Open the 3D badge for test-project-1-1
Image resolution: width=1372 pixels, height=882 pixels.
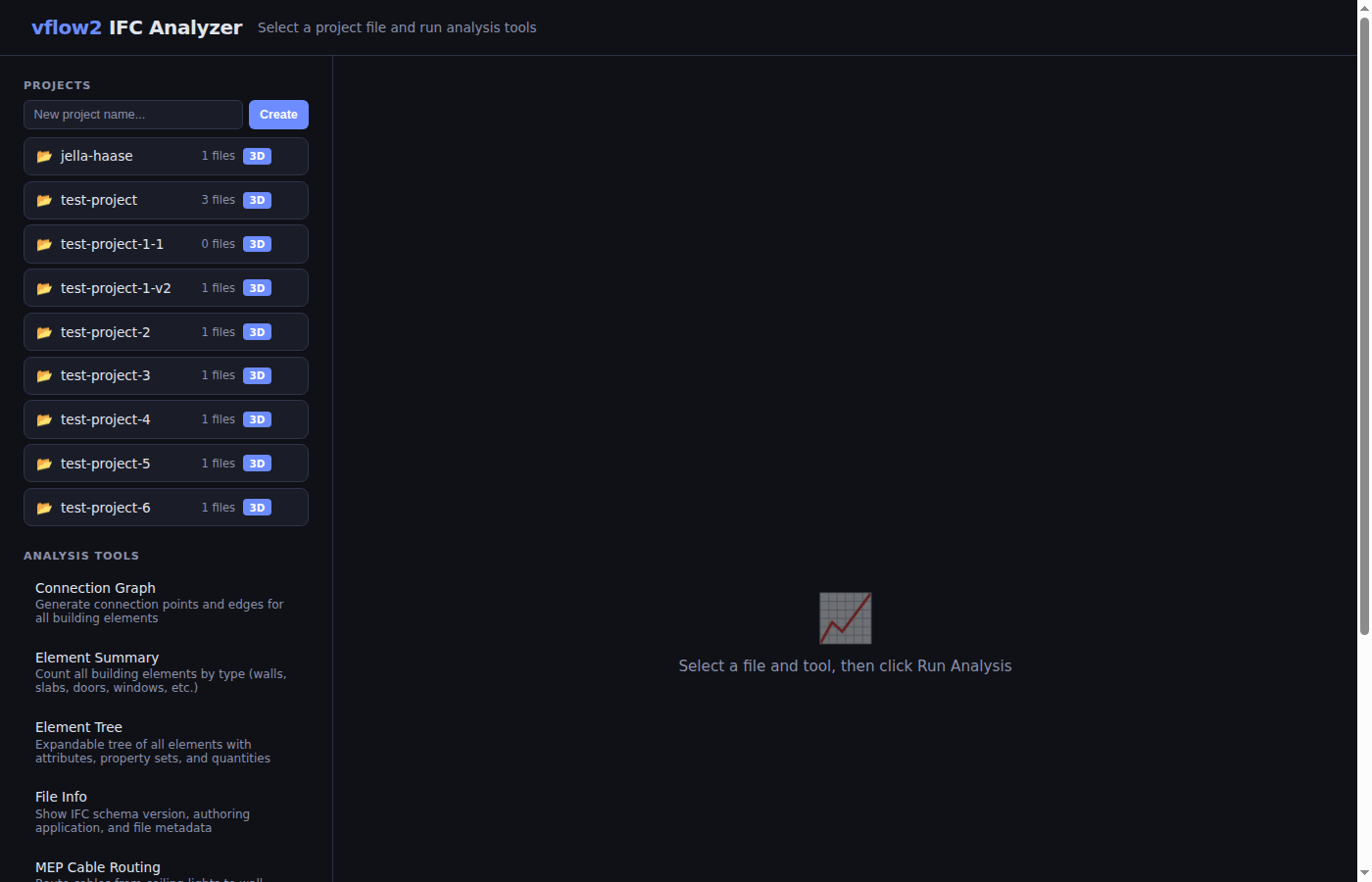coord(256,244)
